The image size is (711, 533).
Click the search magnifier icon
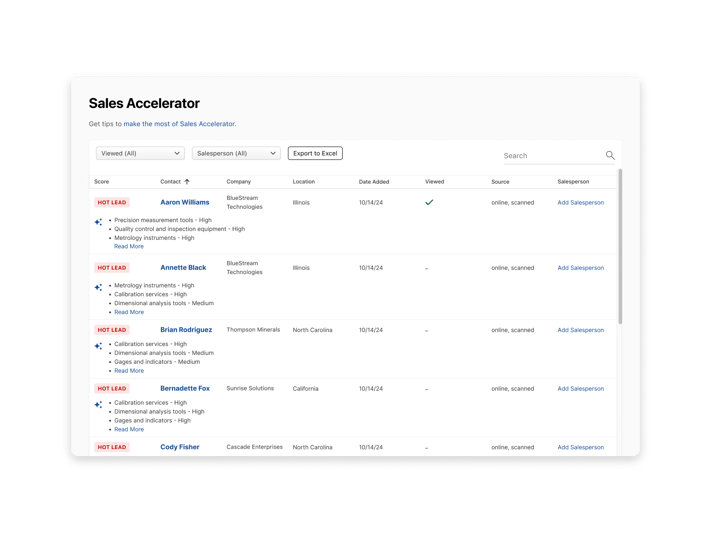[610, 155]
